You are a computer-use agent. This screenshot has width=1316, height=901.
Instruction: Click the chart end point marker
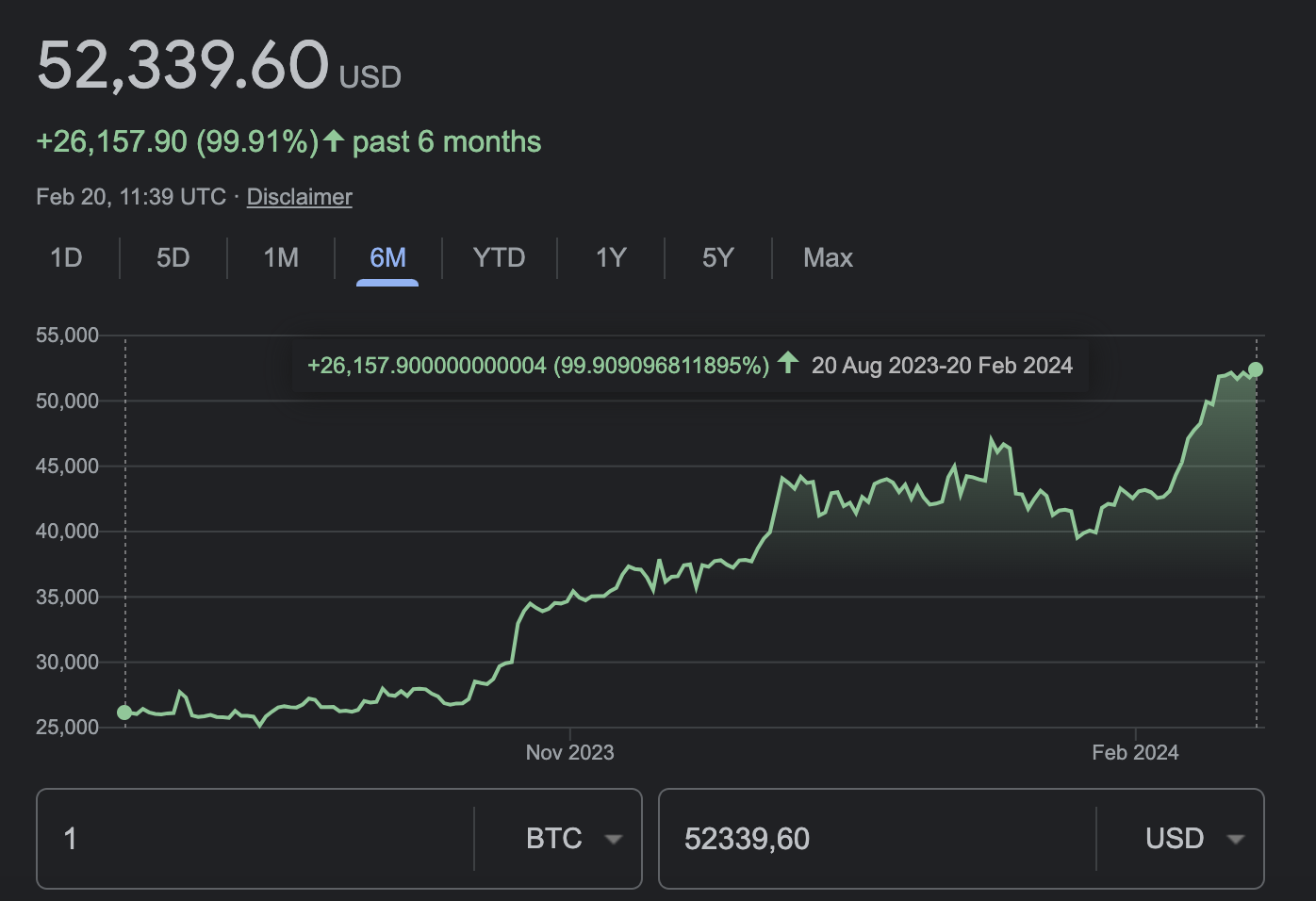(1256, 369)
